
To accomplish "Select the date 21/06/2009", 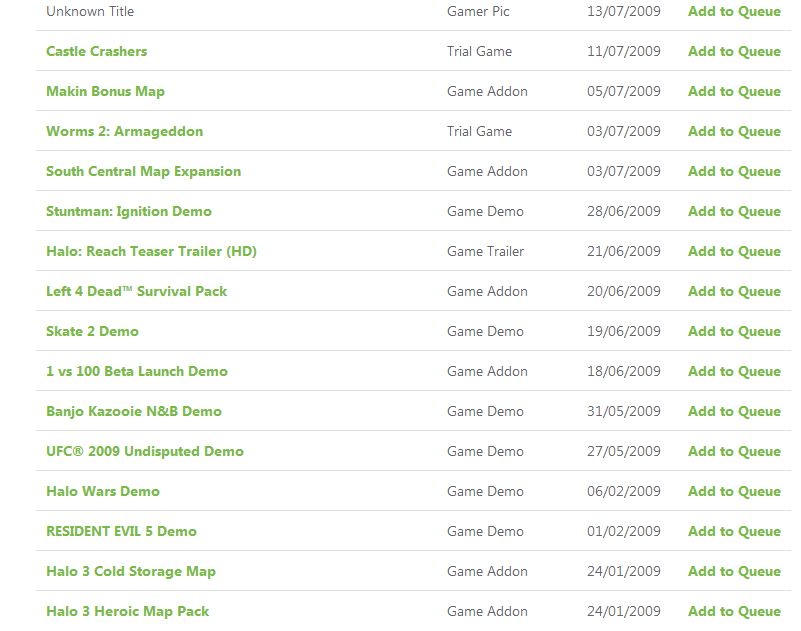I will (624, 251).
